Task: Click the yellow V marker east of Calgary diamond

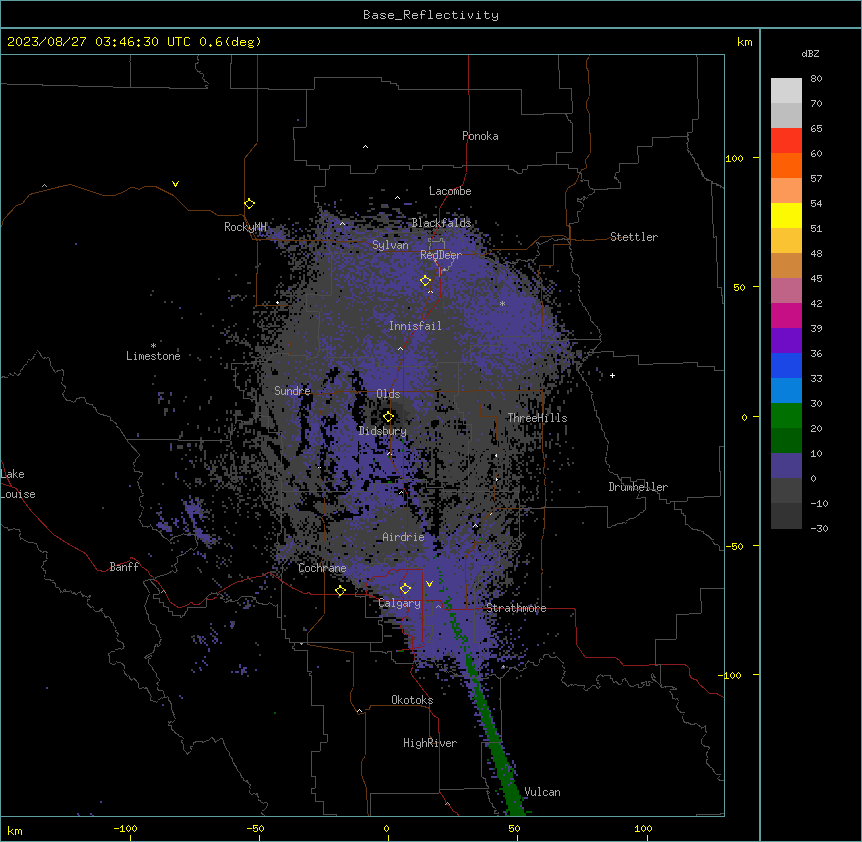Action: 429,584
